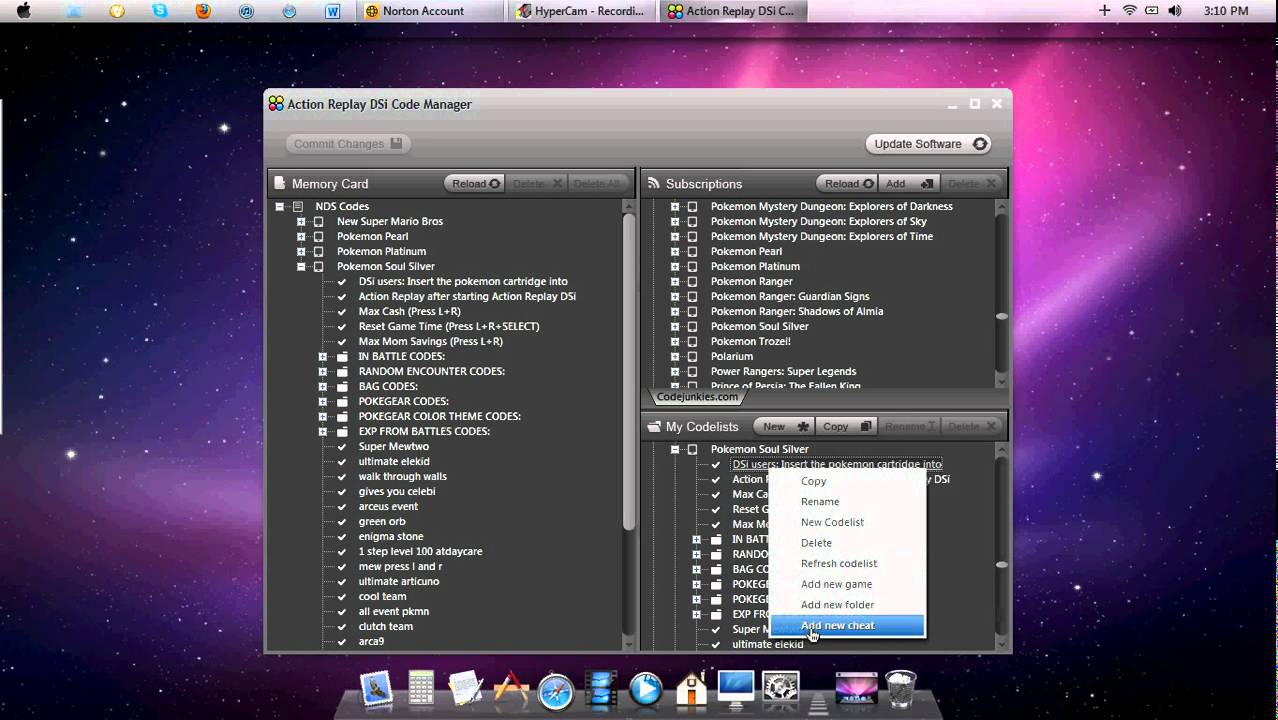Launch Calculator from the dock
The image size is (1278, 720).
[x=421, y=688]
